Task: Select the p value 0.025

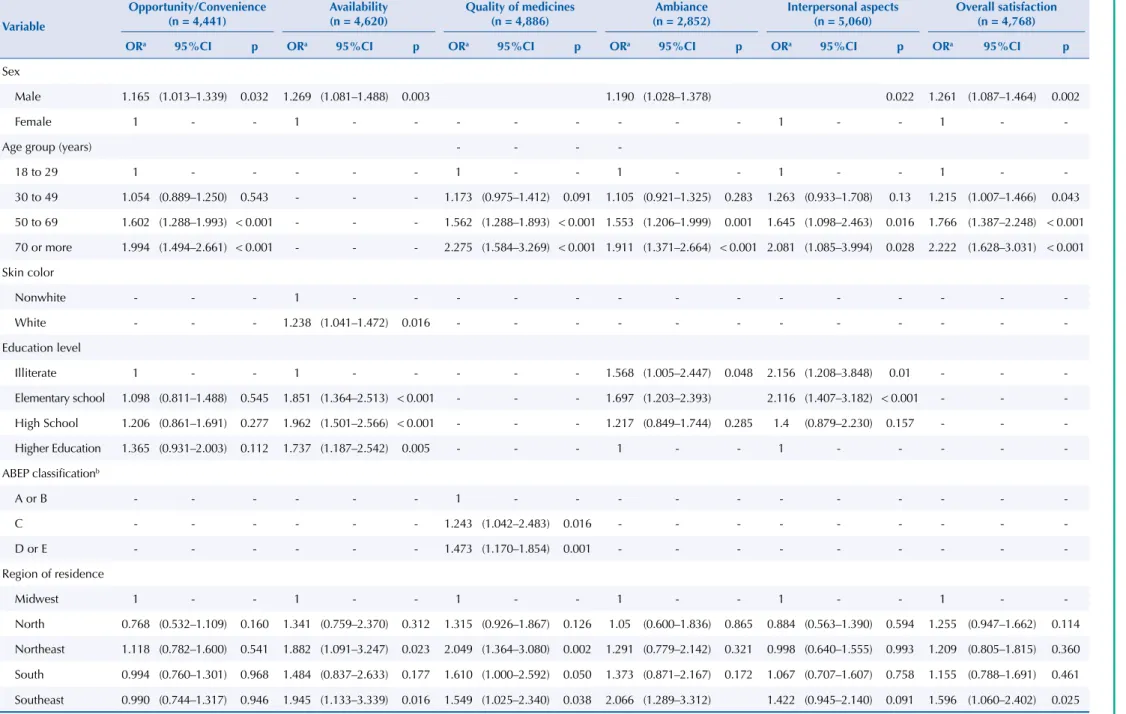Action: [1066, 700]
